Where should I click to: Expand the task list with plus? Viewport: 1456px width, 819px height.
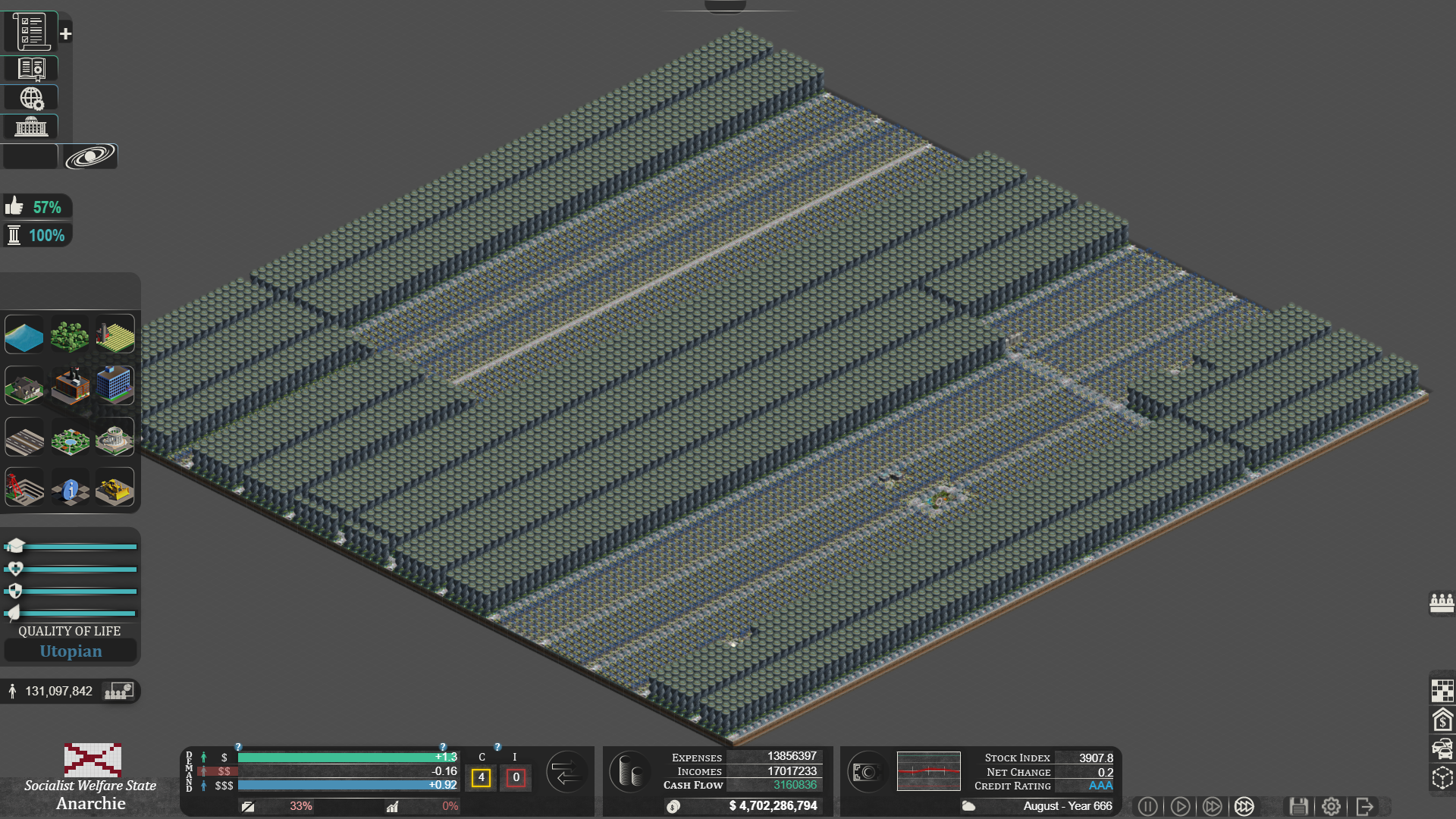(x=66, y=33)
